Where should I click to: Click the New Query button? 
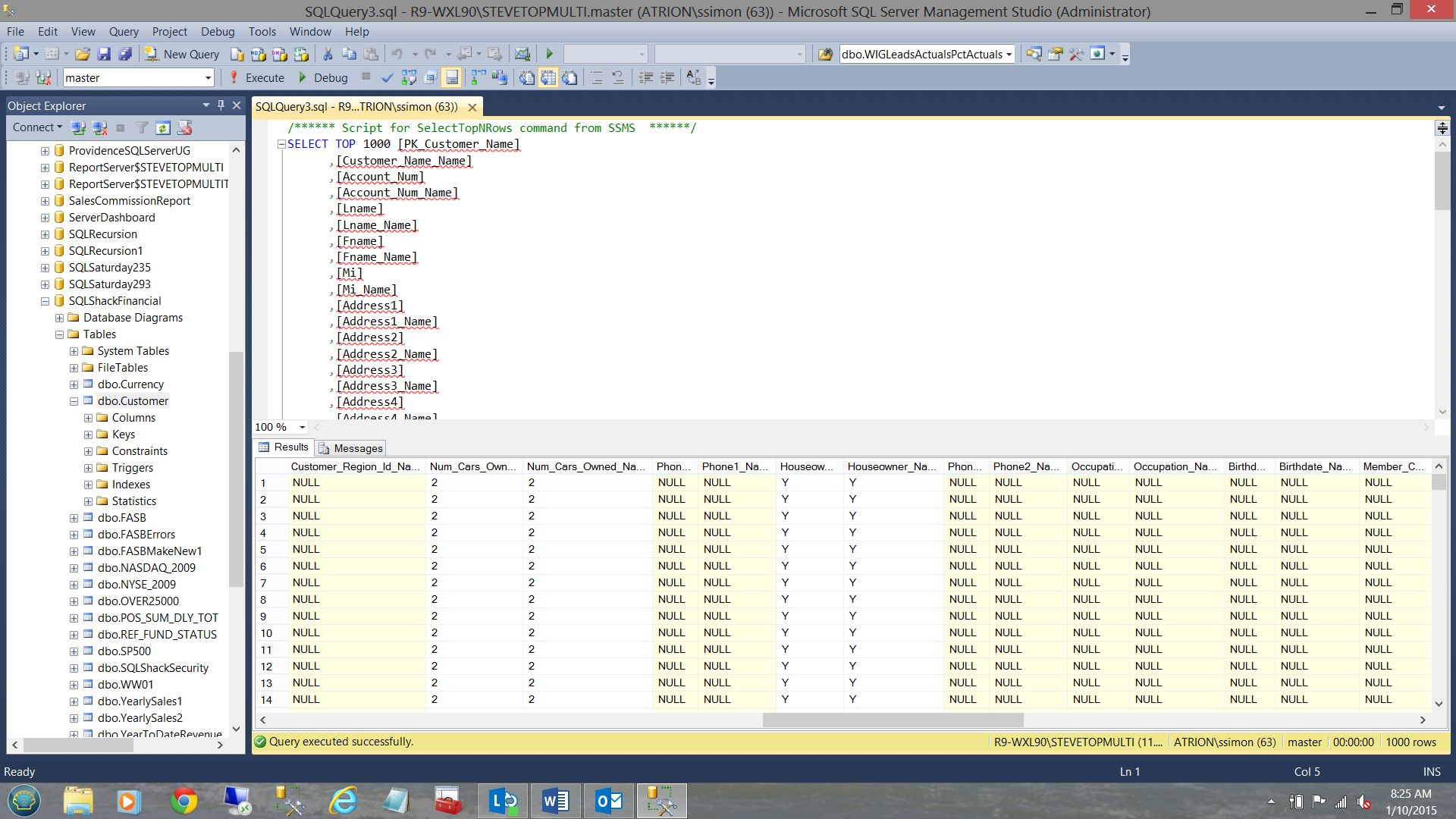(183, 54)
